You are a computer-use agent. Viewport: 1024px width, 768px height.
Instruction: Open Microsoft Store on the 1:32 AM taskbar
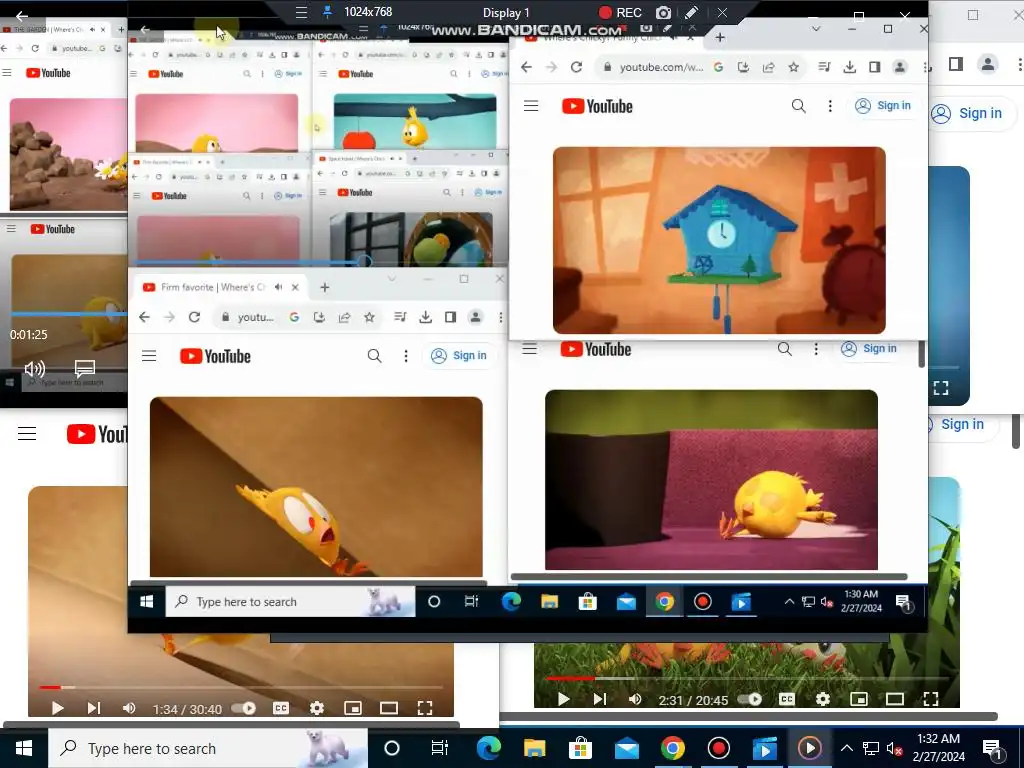coord(579,748)
